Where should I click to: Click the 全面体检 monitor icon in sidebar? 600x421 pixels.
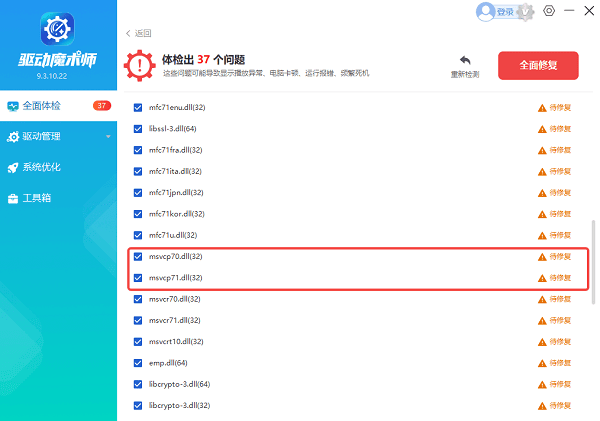coord(13,106)
